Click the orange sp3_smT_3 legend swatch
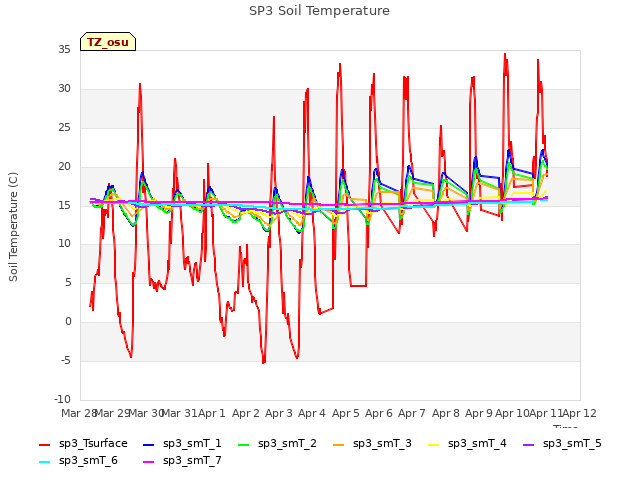This screenshot has width=640, height=480. [x=339, y=444]
